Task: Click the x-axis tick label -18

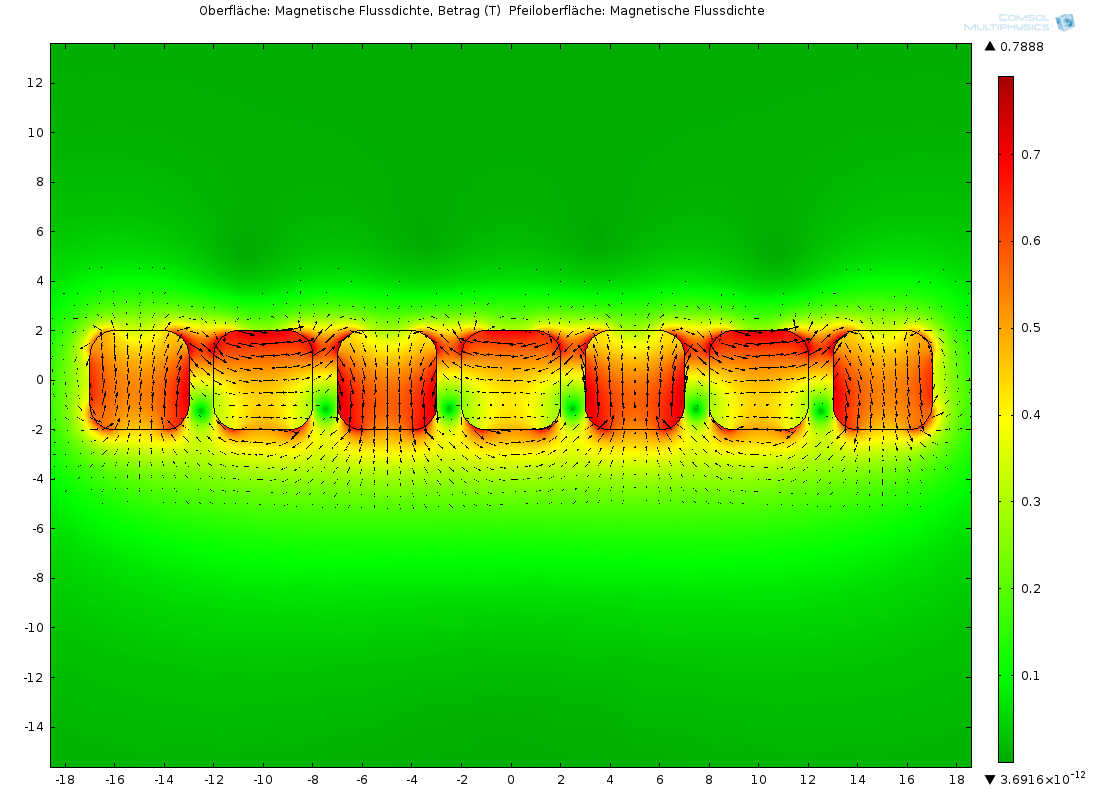Action: pyautogui.click(x=65, y=779)
